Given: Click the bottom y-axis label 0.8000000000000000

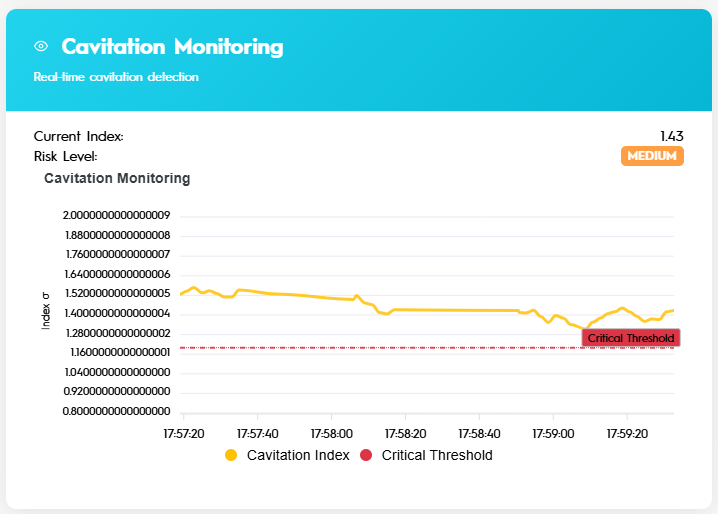Looking at the screenshot, I should pyautogui.click(x=117, y=411).
